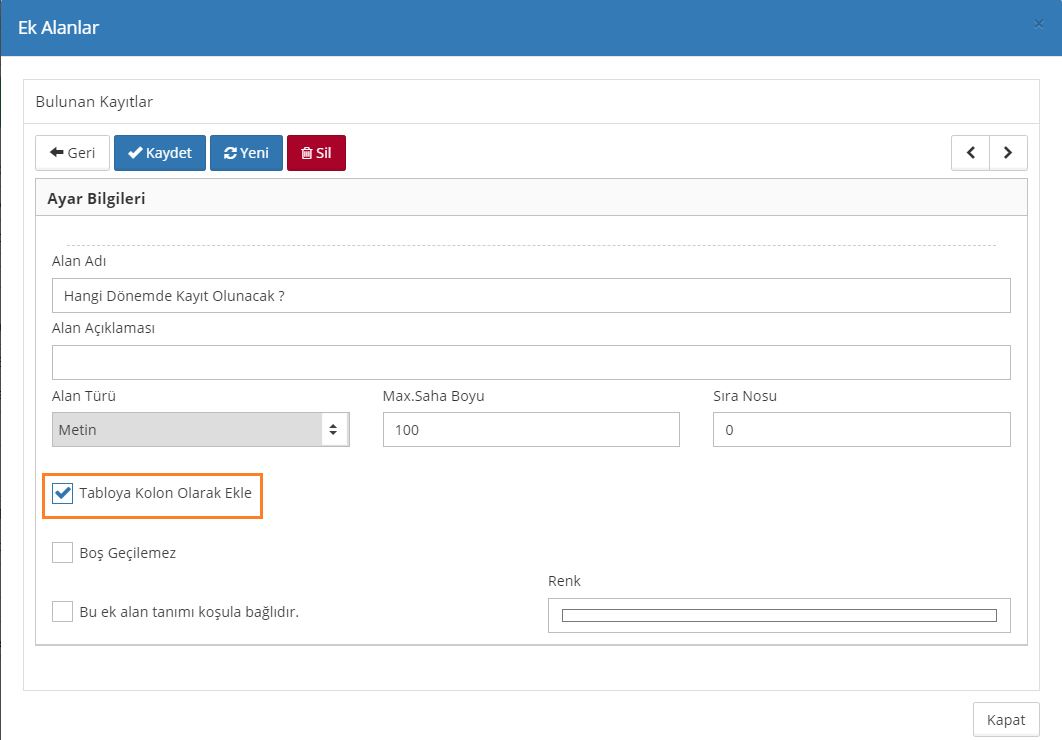Check 'Bu ek alan tanımı koşula bağlıdır'
Screen dimensions: 1062x740
tap(63, 611)
